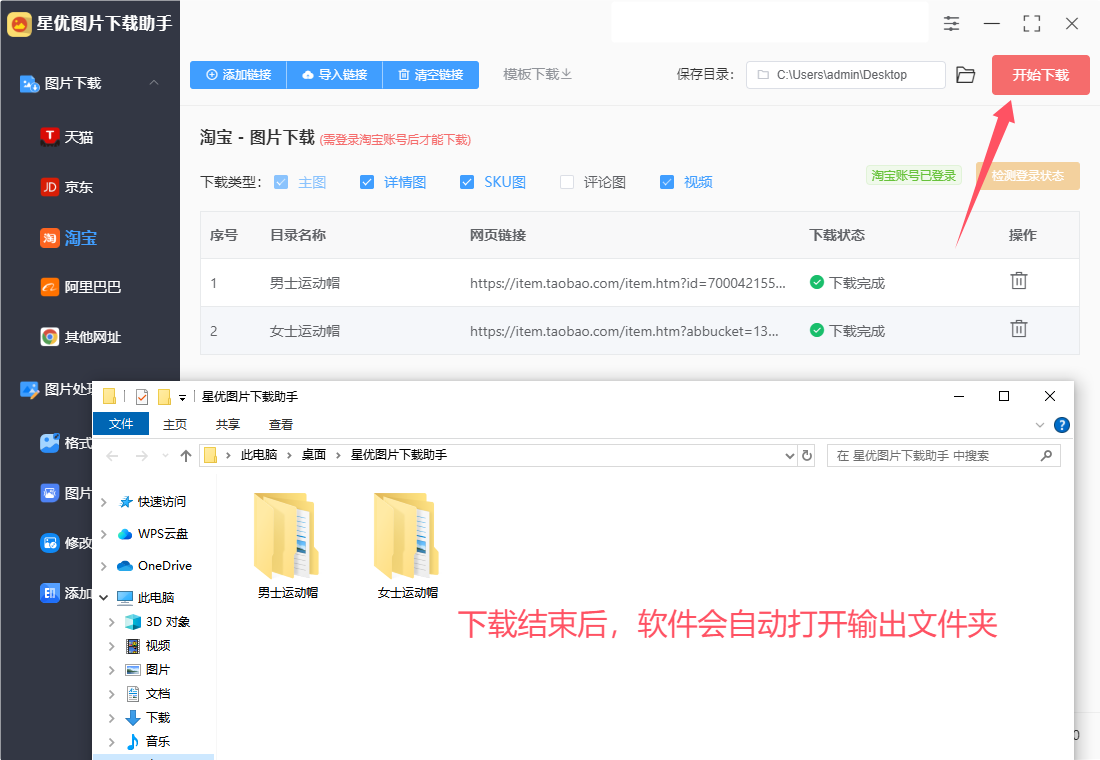Delete the 男士运动帽 row with trash icon

click(1019, 281)
